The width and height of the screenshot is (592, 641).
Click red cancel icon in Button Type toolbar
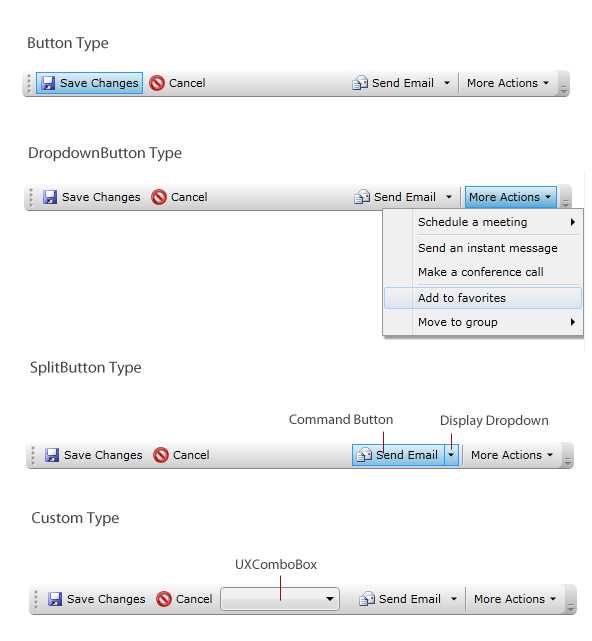157,83
